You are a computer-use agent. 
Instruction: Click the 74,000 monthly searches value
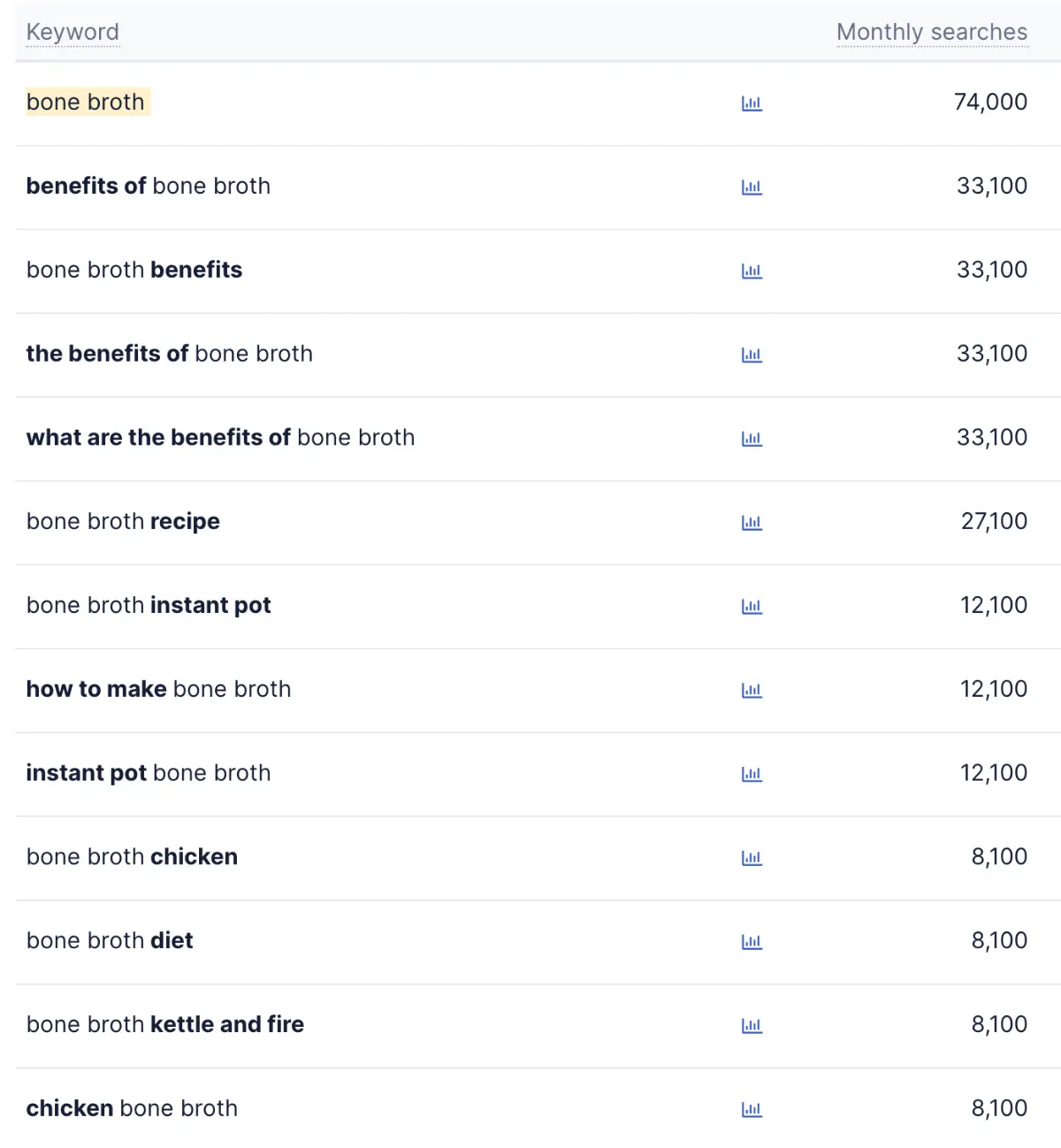pos(990,103)
